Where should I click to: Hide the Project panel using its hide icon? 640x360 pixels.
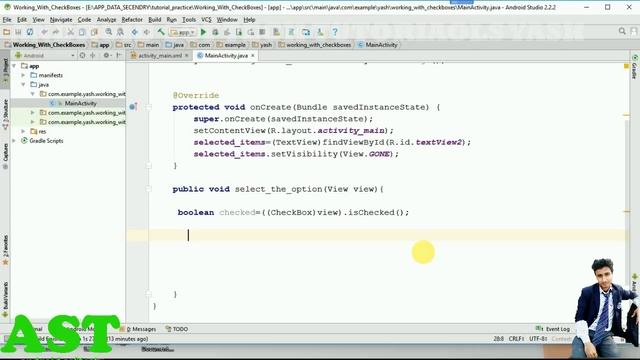pyautogui.click(x=119, y=55)
